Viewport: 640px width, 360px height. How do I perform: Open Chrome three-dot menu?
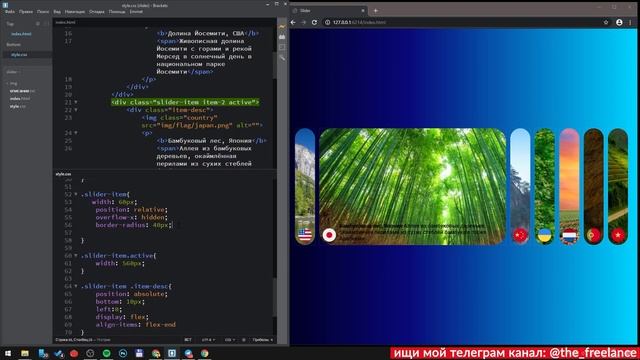point(631,22)
